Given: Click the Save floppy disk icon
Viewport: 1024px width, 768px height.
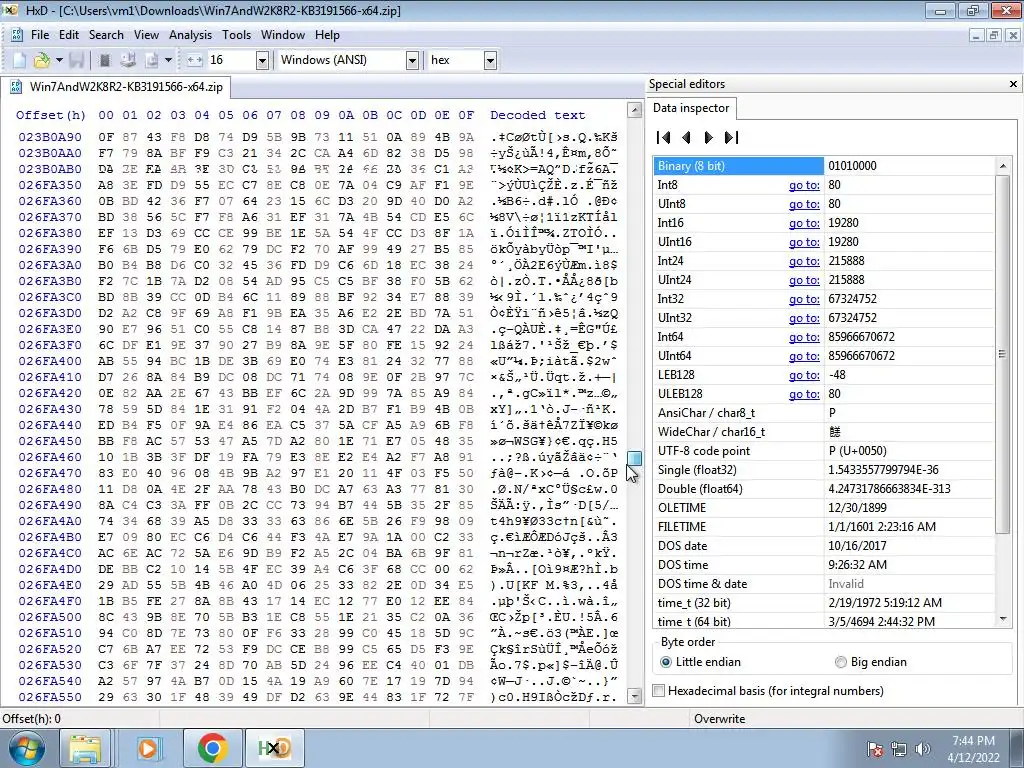Looking at the screenshot, I should click(x=76, y=60).
